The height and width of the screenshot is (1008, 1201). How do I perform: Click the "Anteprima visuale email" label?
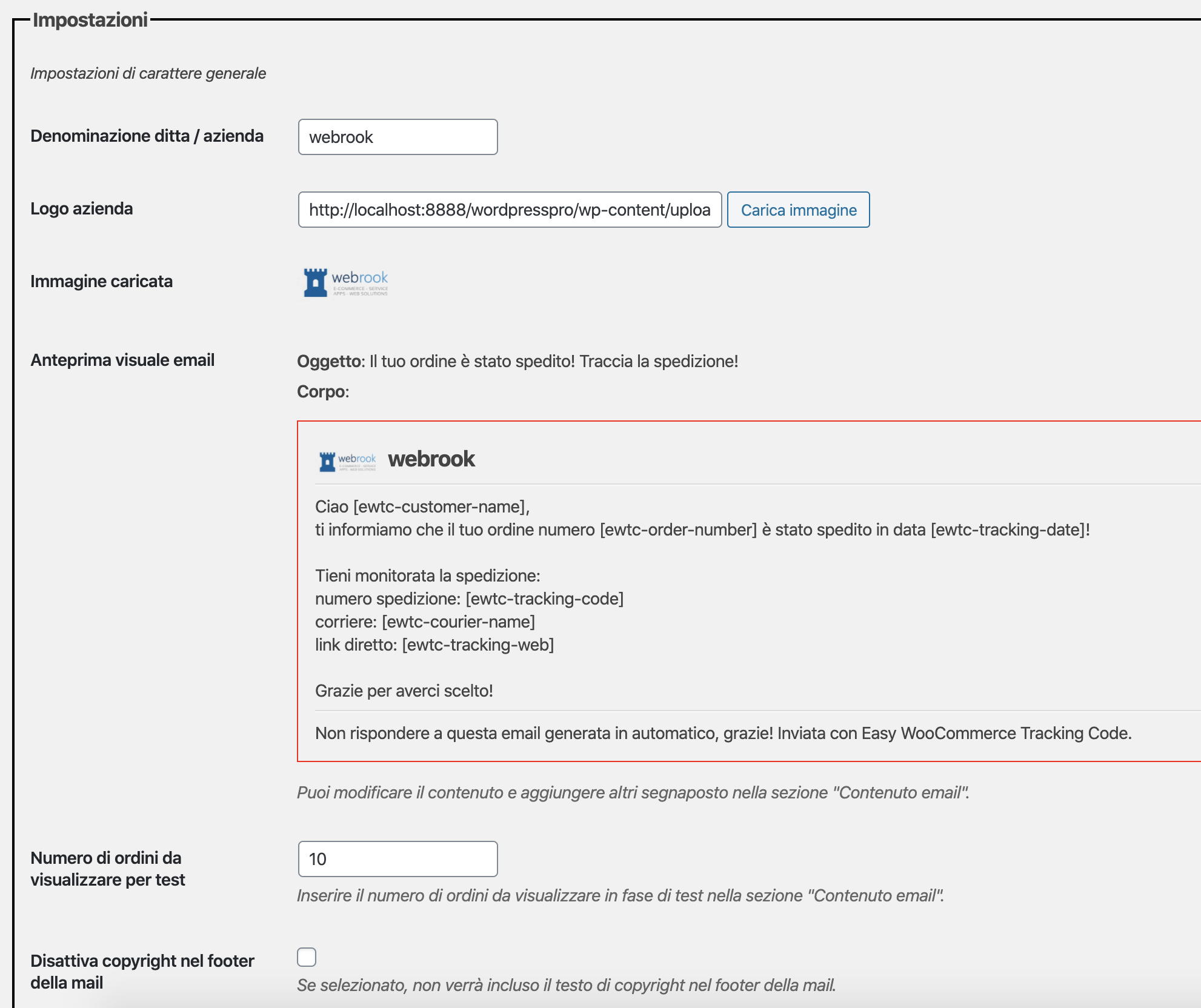(x=122, y=360)
